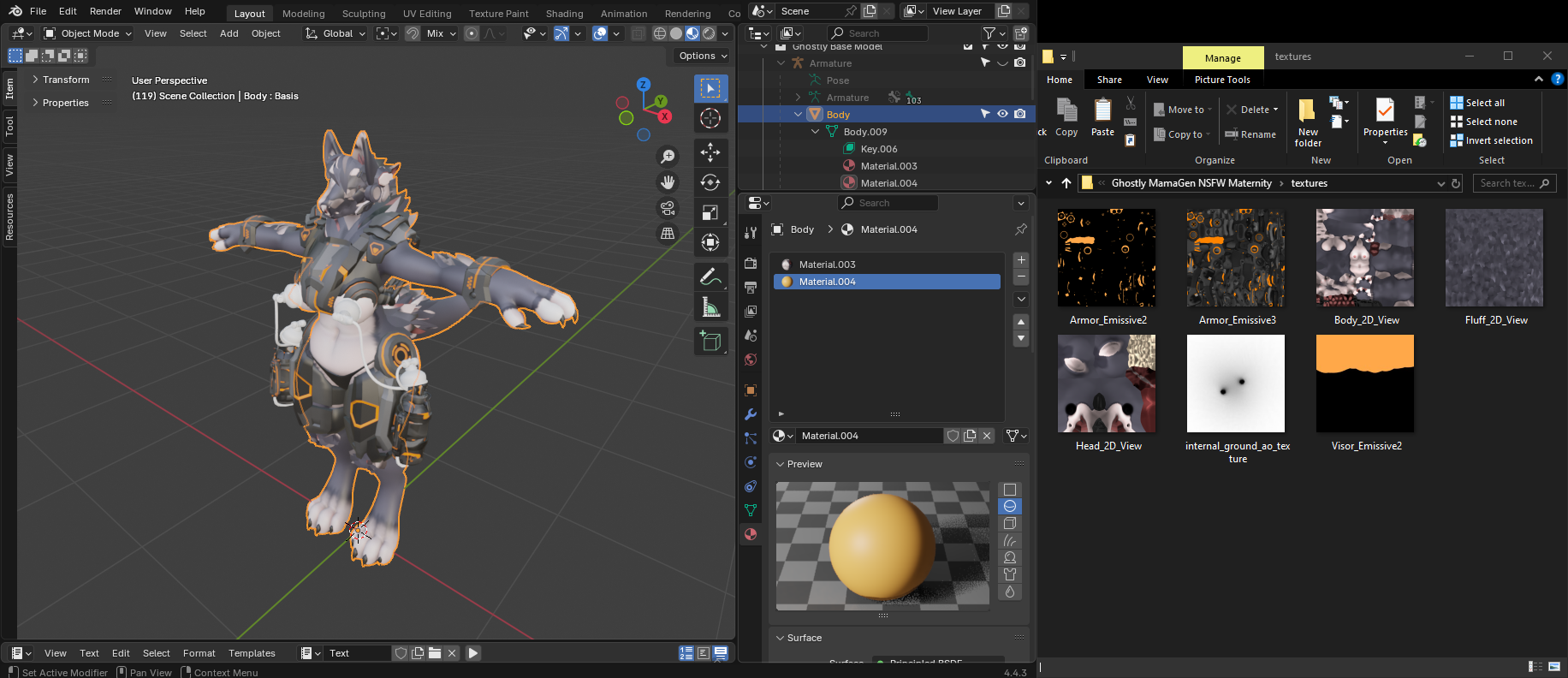Switch to wireframe viewport shading
This screenshot has width=1568, height=678.
tap(659, 33)
